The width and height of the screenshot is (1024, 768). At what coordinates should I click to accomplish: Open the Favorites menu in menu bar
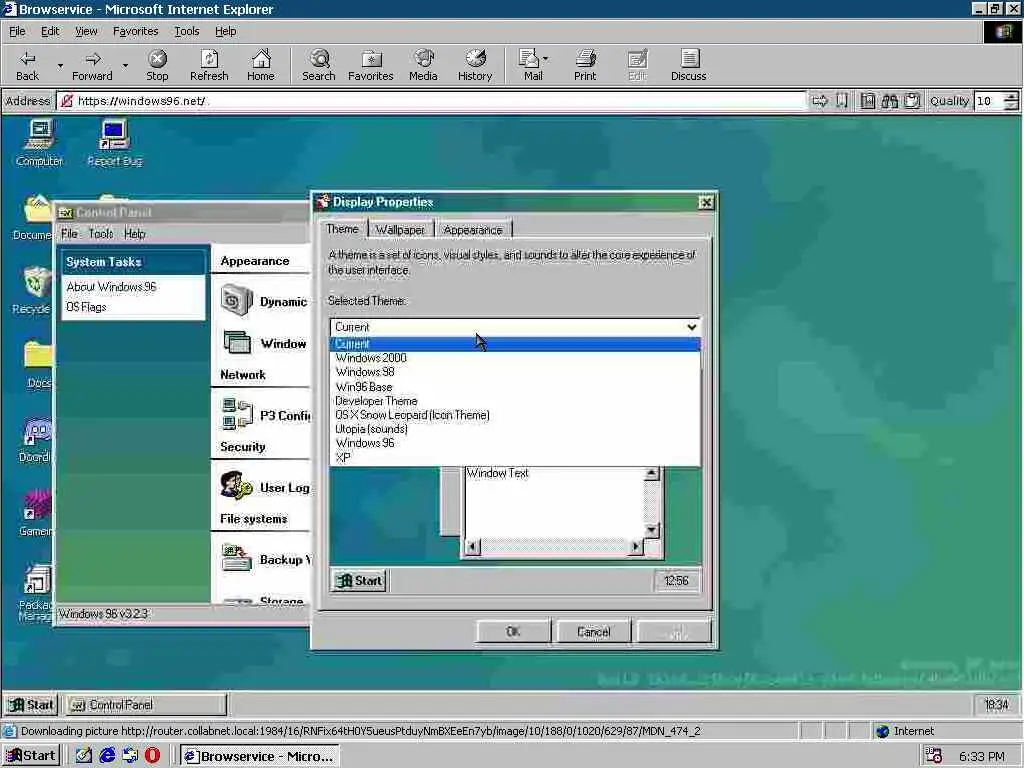[135, 31]
